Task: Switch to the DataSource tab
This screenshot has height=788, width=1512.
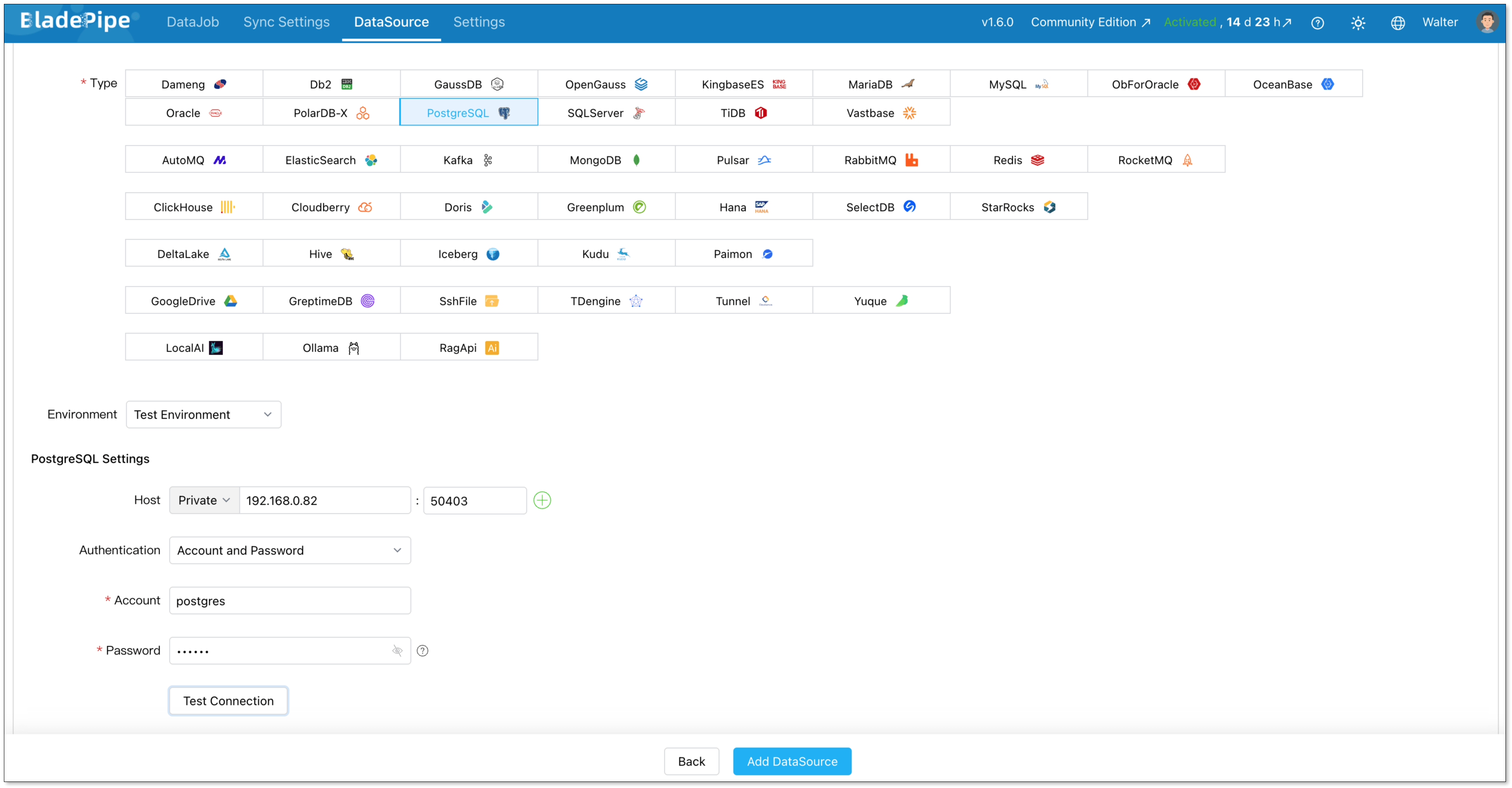Action: (x=391, y=22)
